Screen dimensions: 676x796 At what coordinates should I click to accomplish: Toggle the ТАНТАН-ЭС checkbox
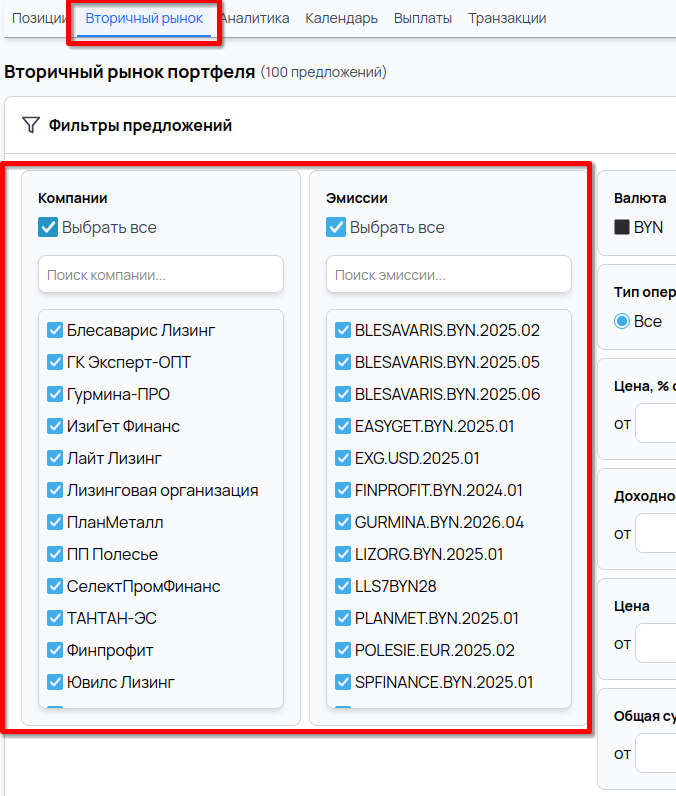coord(55,618)
